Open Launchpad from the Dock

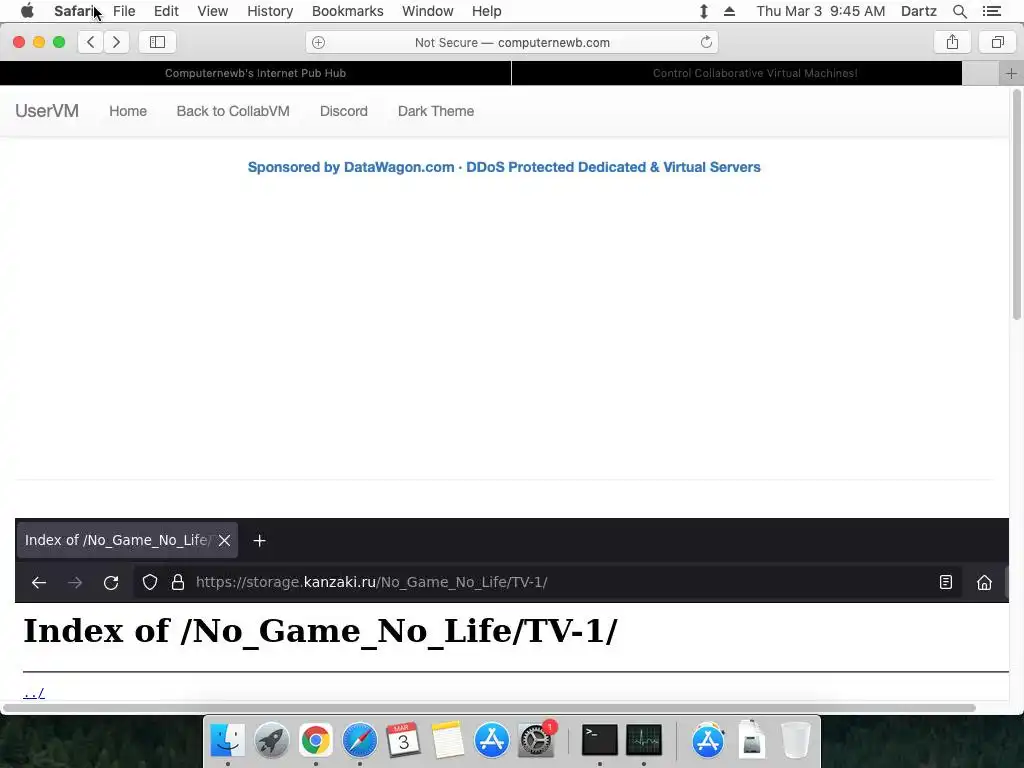pyautogui.click(x=271, y=740)
